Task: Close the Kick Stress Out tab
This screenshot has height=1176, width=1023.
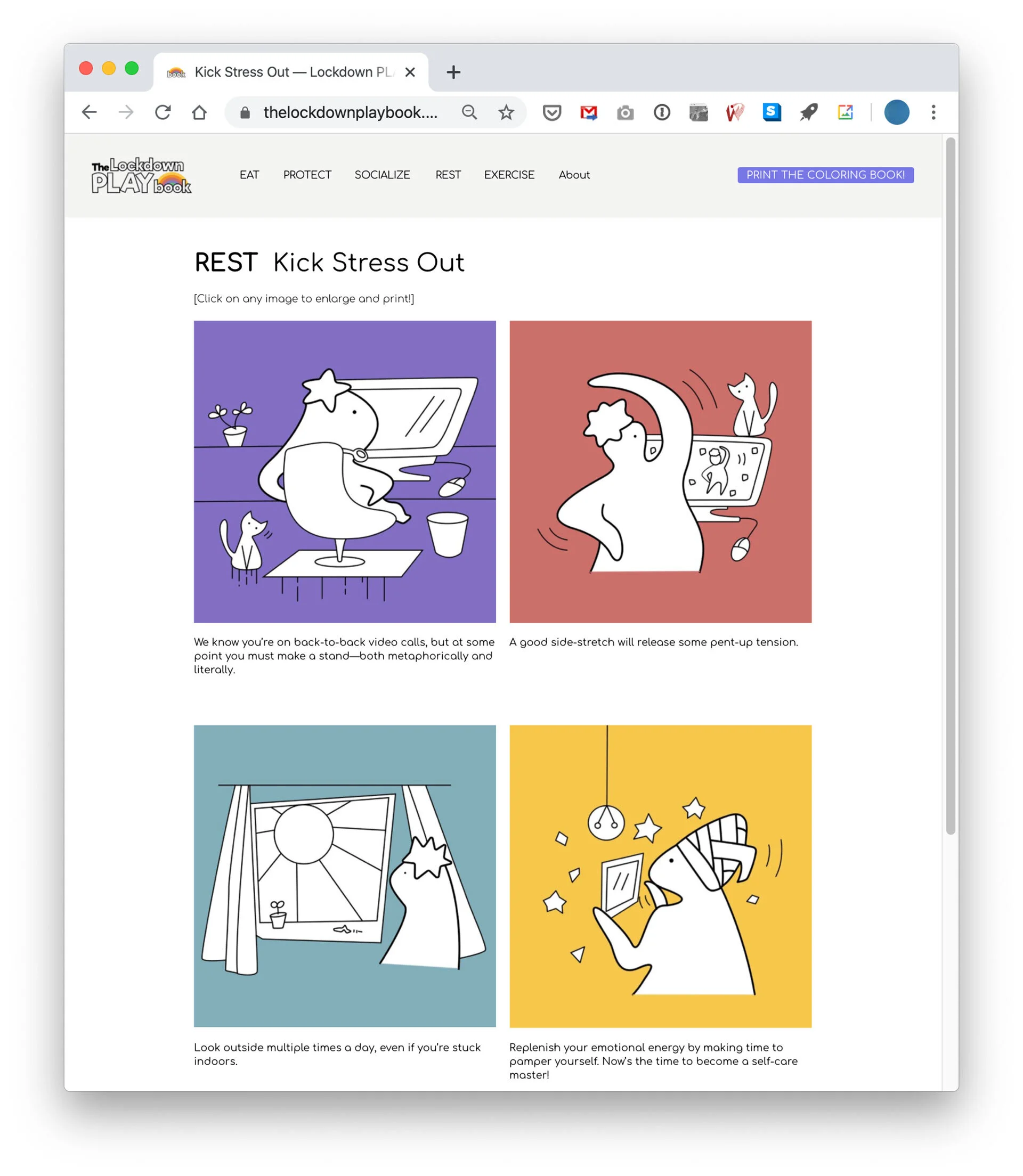Action: (x=410, y=72)
